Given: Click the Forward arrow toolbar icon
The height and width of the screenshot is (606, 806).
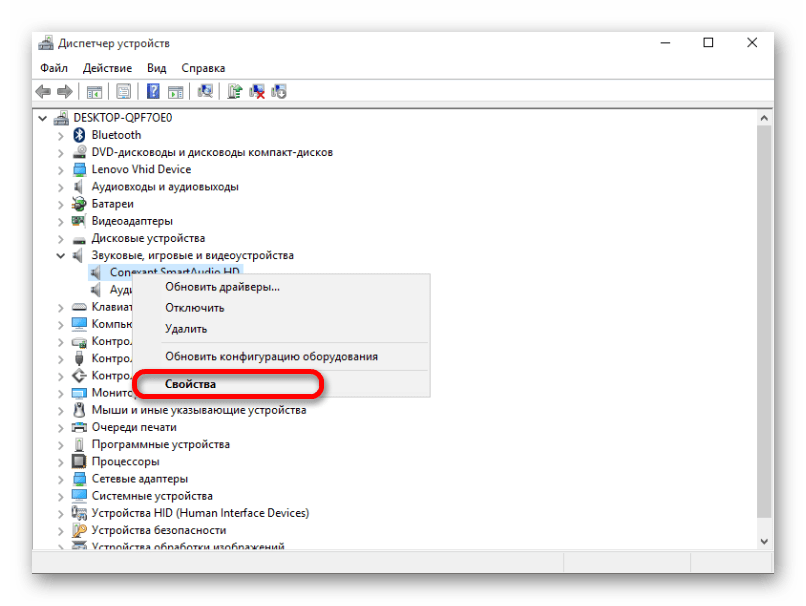Looking at the screenshot, I should tap(65, 92).
